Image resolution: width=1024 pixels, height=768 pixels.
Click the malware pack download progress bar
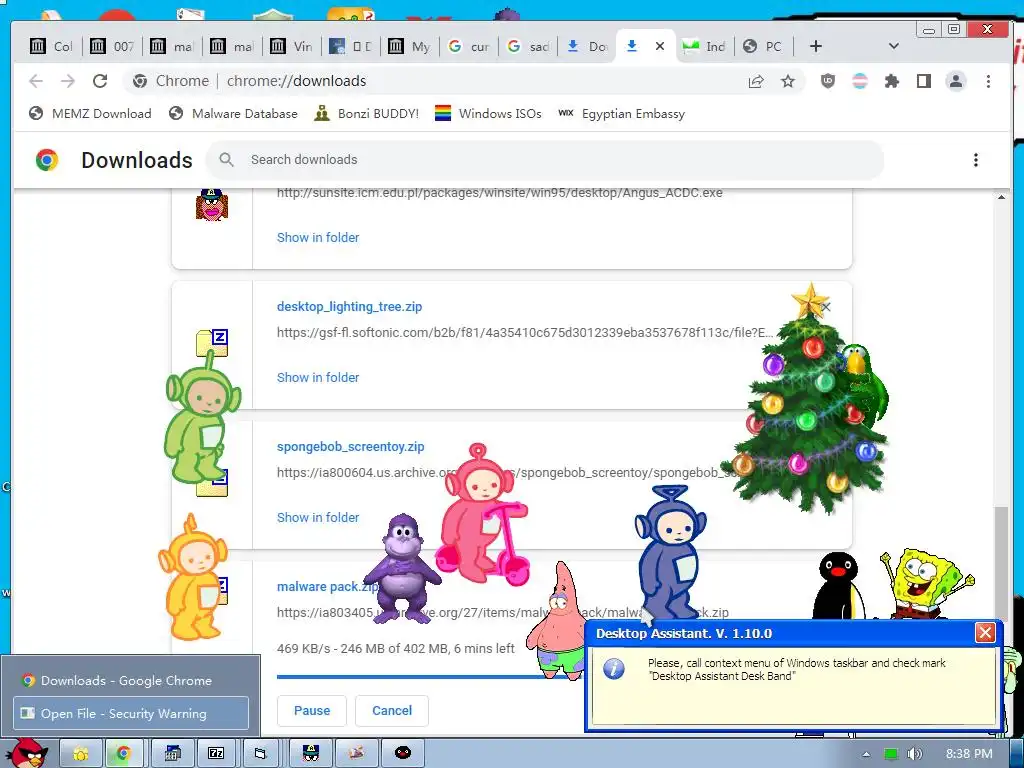[430, 677]
